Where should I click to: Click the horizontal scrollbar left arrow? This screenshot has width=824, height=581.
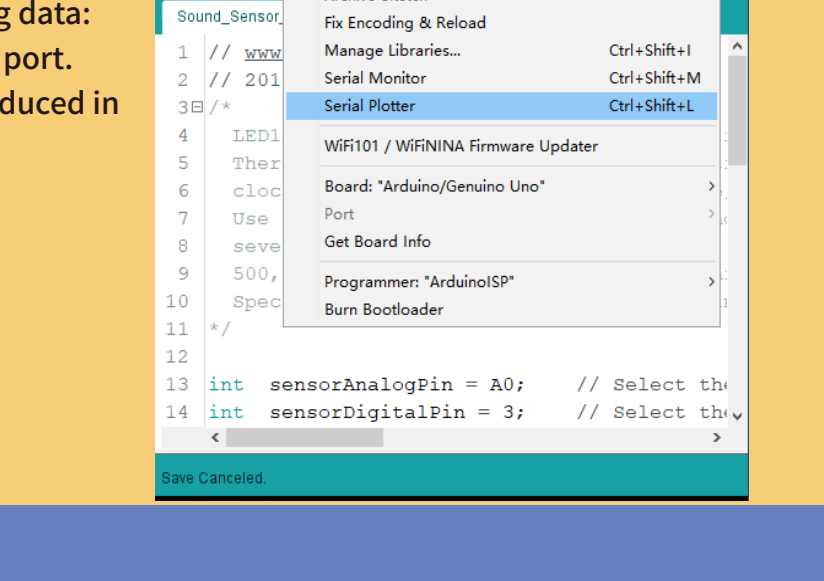pyautogui.click(x=215, y=438)
